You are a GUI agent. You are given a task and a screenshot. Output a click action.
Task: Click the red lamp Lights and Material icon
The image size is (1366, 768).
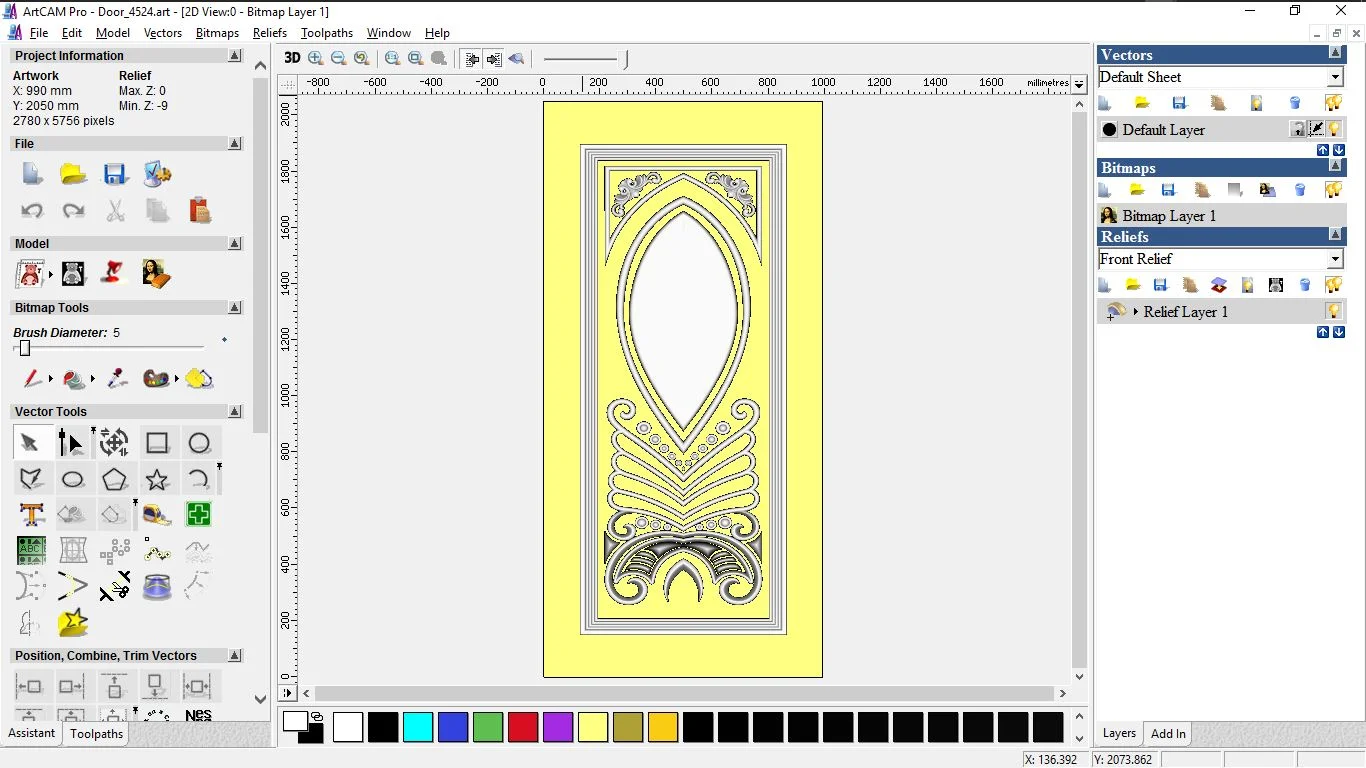(x=114, y=273)
